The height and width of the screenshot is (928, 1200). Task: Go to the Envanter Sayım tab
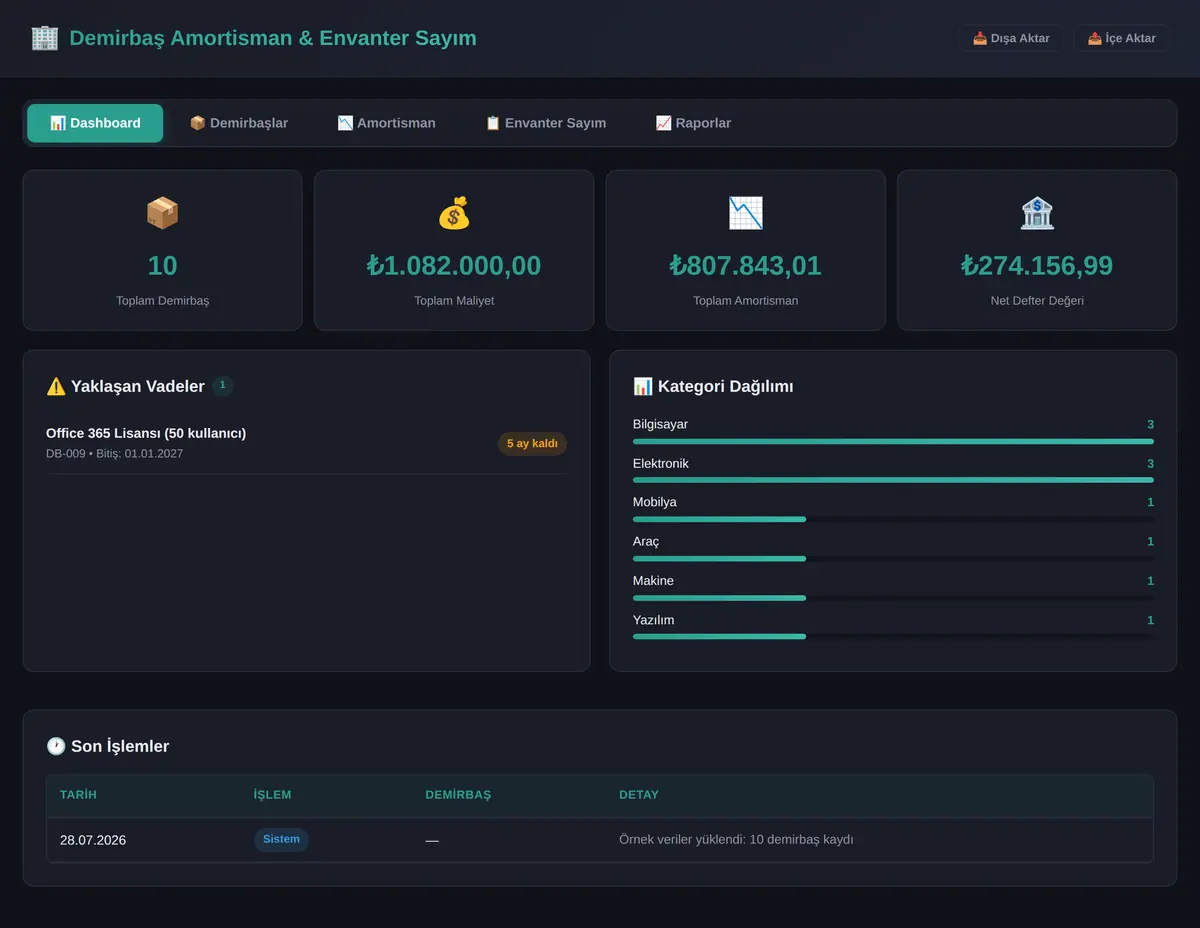coord(545,123)
